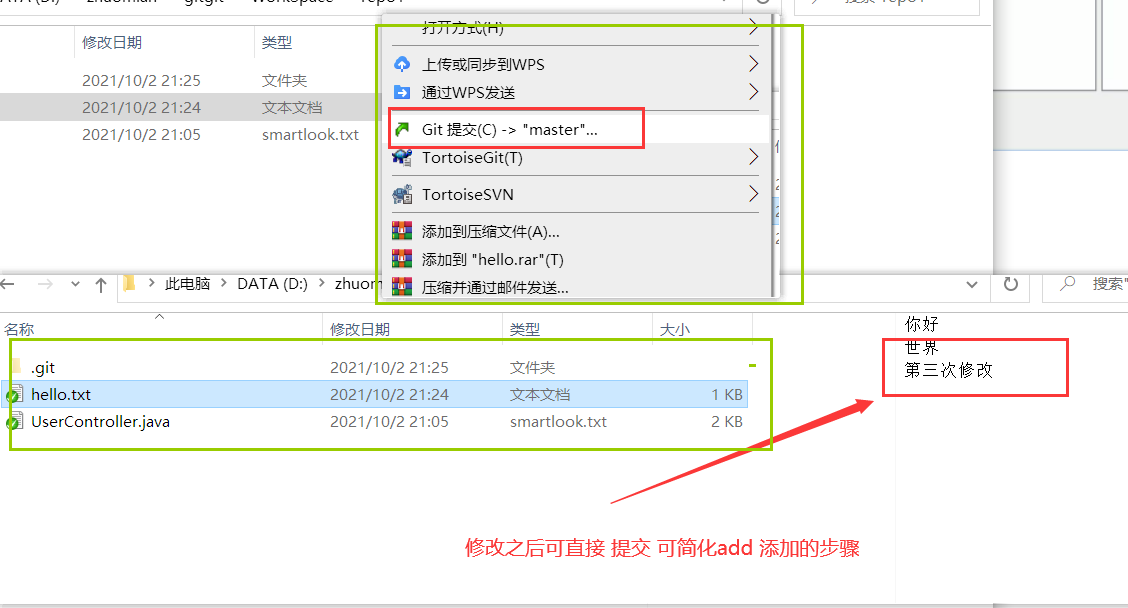Click the WinRAR icon beside add to hello.rar
The width and height of the screenshot is (1128, 608).
tap(402, 259)
